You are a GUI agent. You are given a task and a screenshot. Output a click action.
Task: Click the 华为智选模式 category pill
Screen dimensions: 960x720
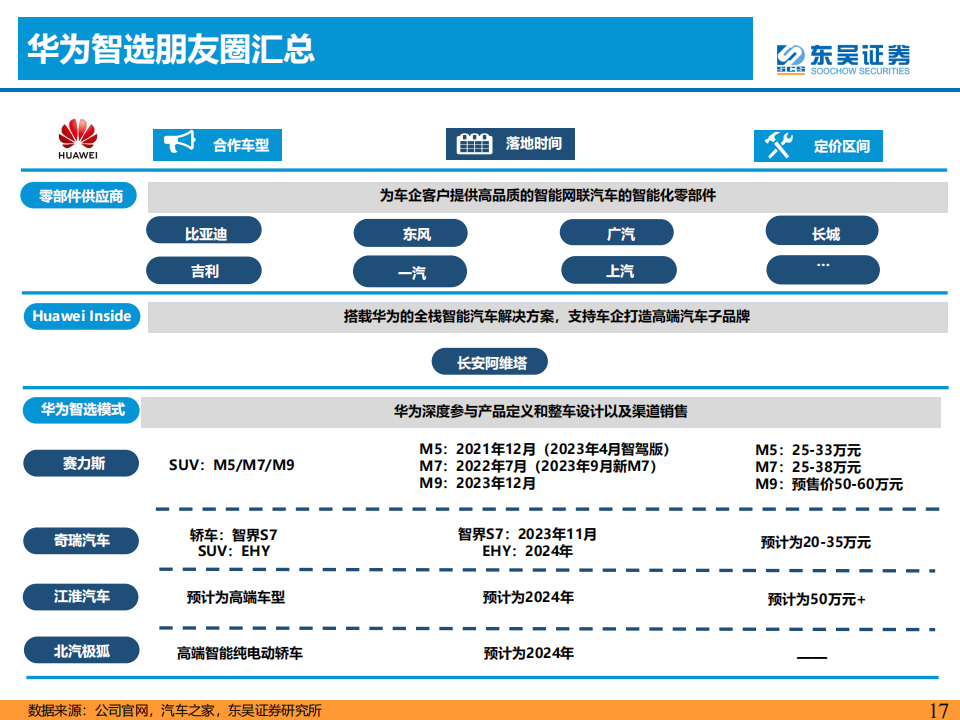pos(81,410)
